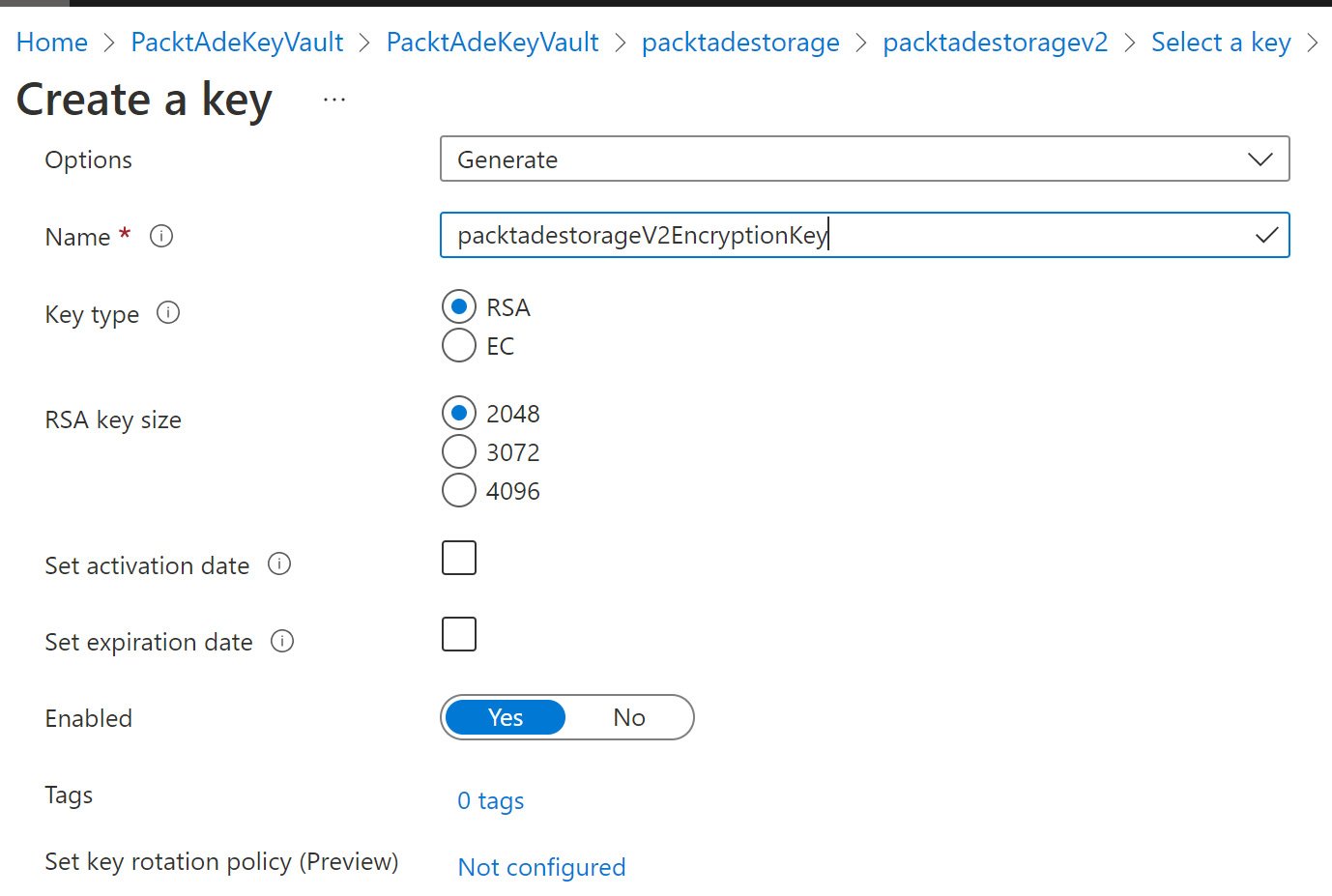
Task: Open the Options dropdown showing Generate
Action: tap(864, 159)
